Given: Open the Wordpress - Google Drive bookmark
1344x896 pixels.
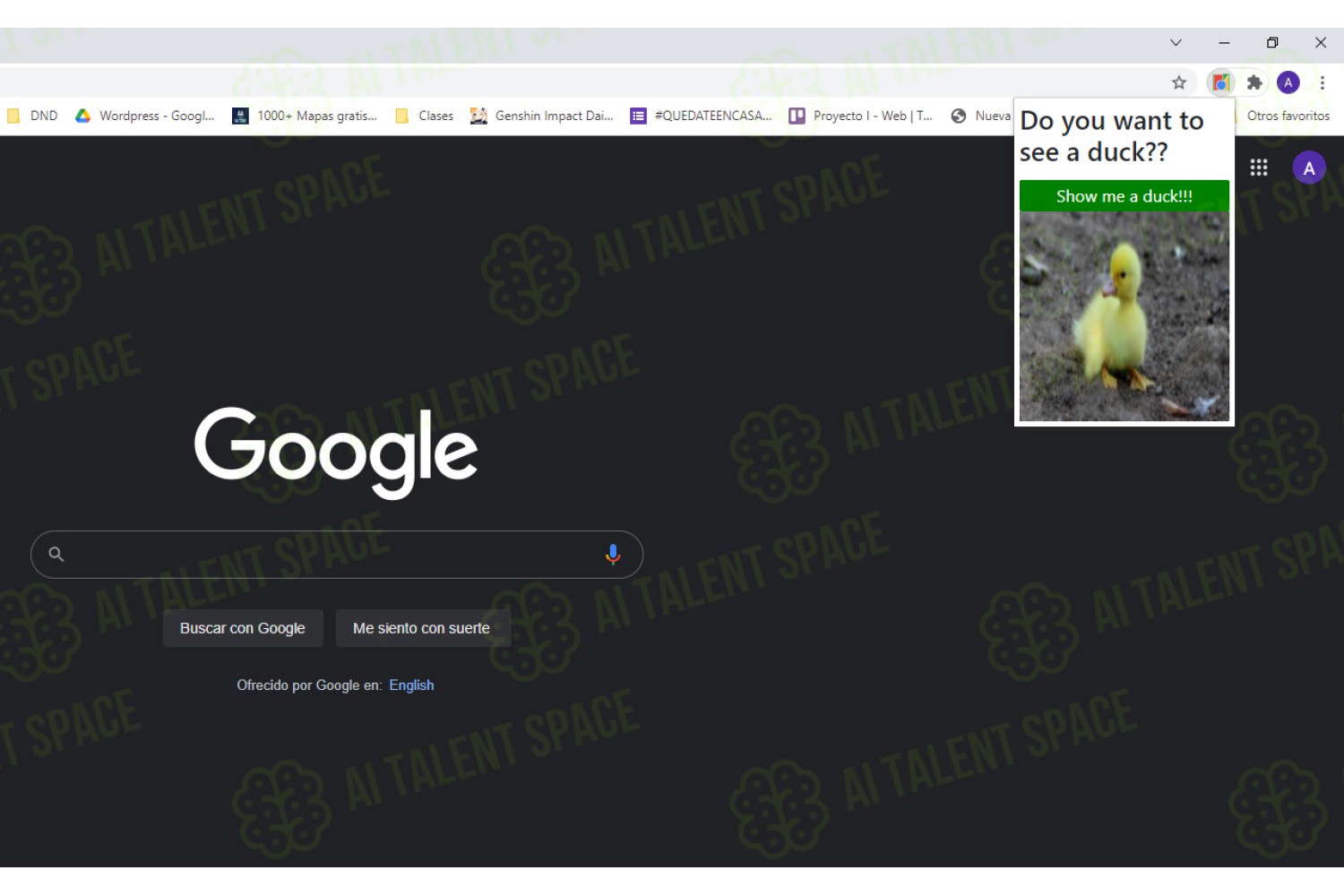Looking at the screenshot, I should 145,116.
